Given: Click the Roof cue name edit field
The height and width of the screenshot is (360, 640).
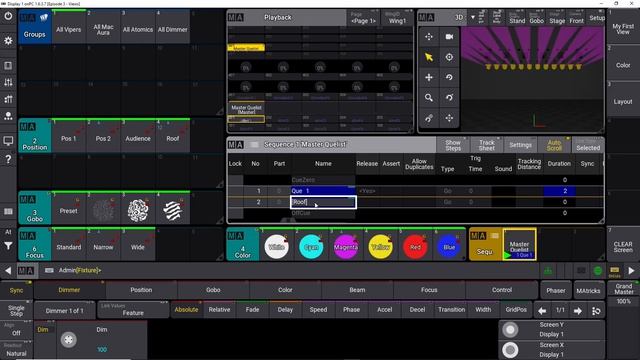Looking at the screenshot, I should 323,202.
